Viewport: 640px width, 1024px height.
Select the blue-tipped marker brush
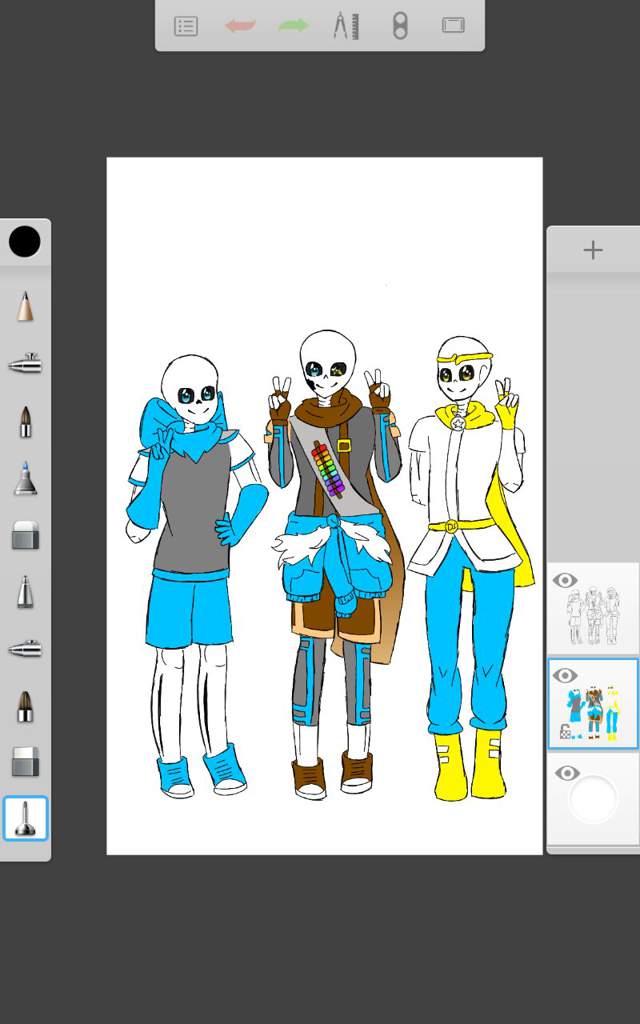[25, 478]
